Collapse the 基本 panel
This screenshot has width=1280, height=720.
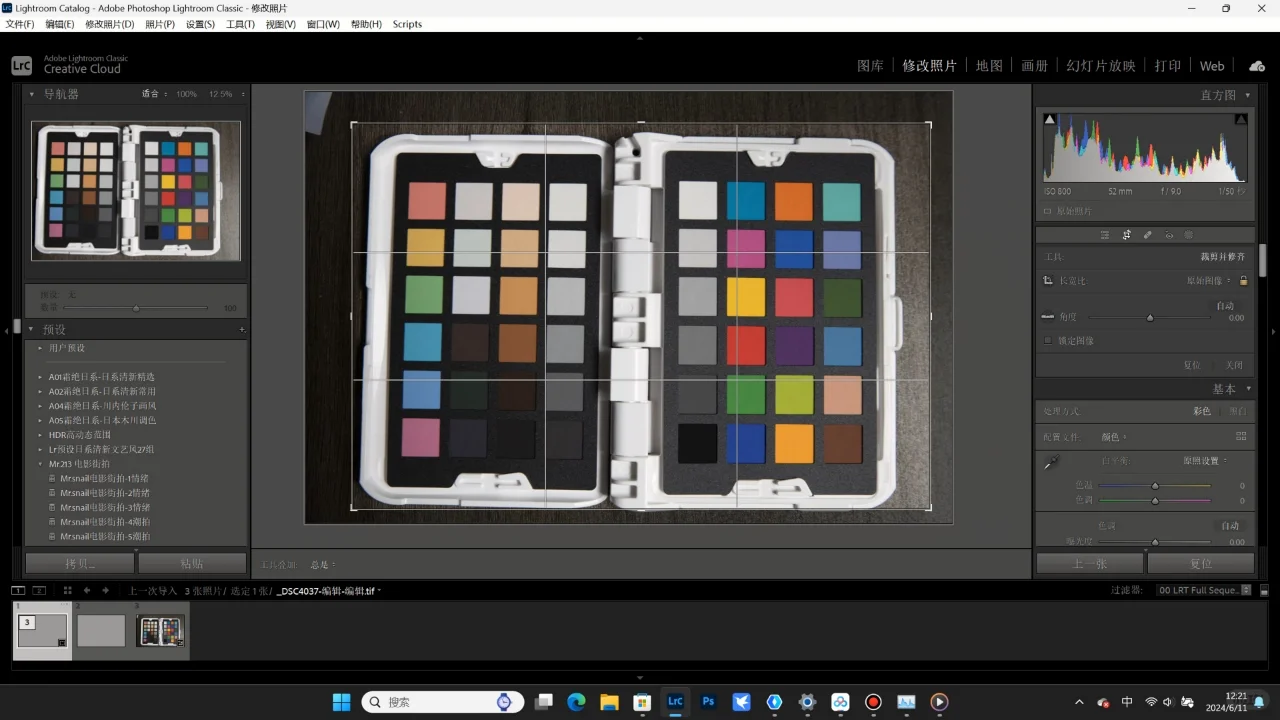coord(1248,389)
